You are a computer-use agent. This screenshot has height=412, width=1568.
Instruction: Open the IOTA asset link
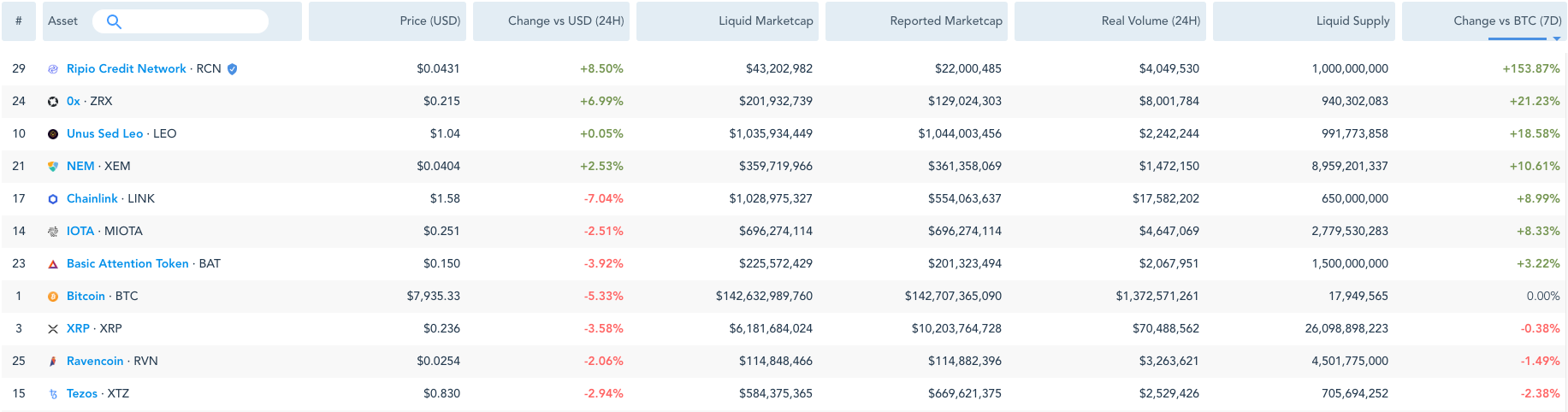[x=80, y=231]
